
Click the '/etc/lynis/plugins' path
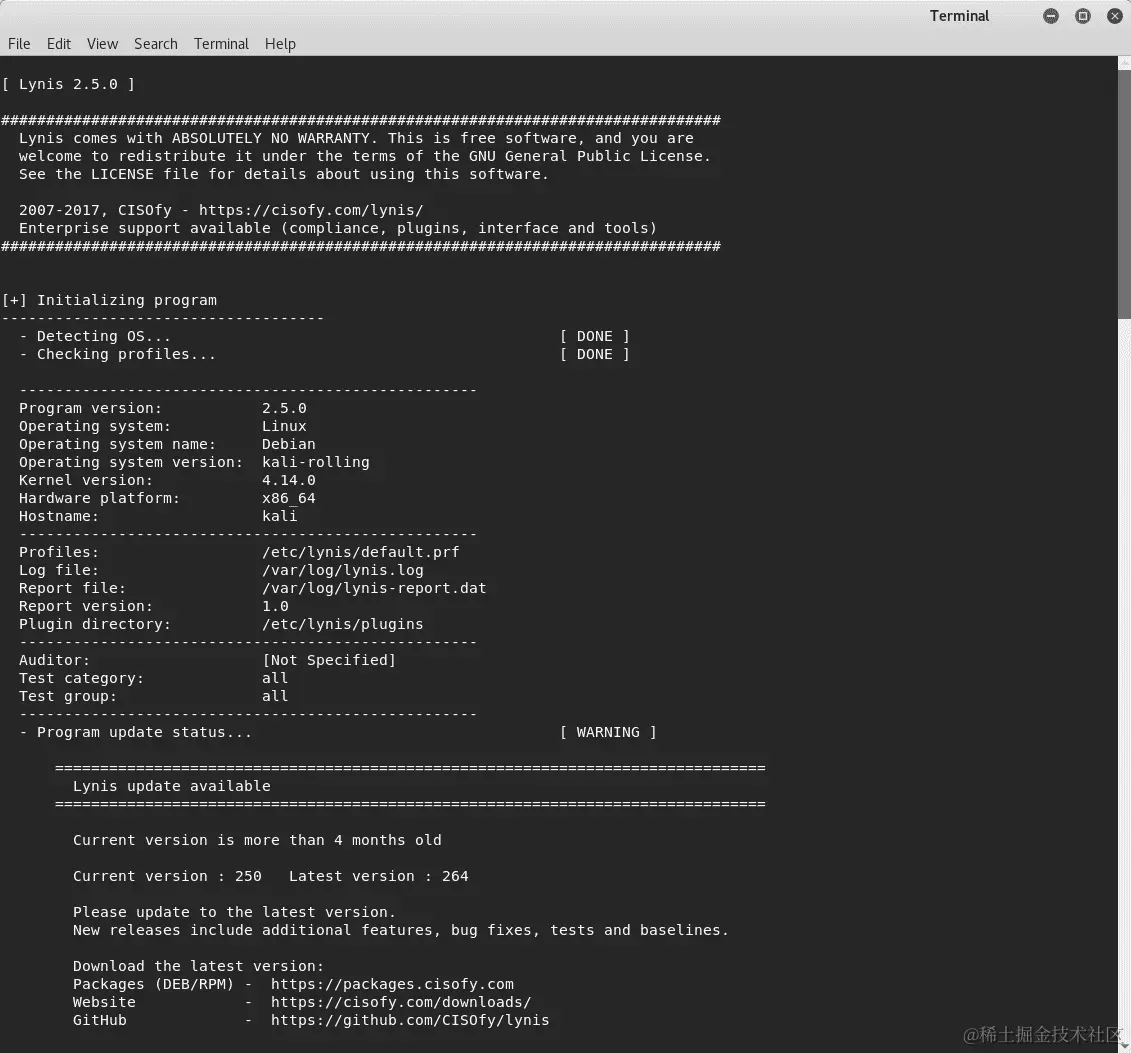[x=343, y=625]
